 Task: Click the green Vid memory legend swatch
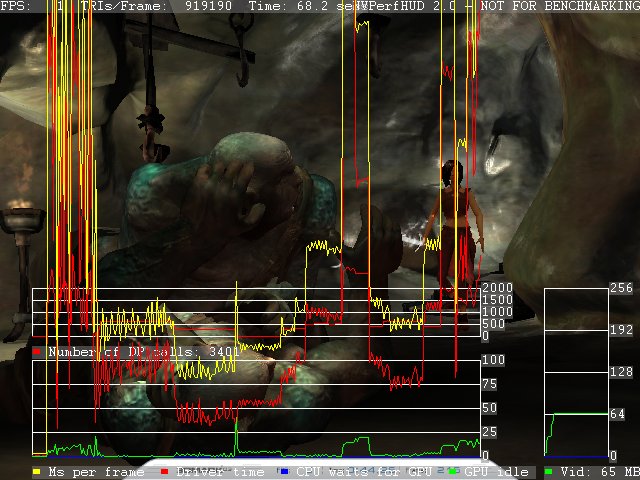click(548, 472)
